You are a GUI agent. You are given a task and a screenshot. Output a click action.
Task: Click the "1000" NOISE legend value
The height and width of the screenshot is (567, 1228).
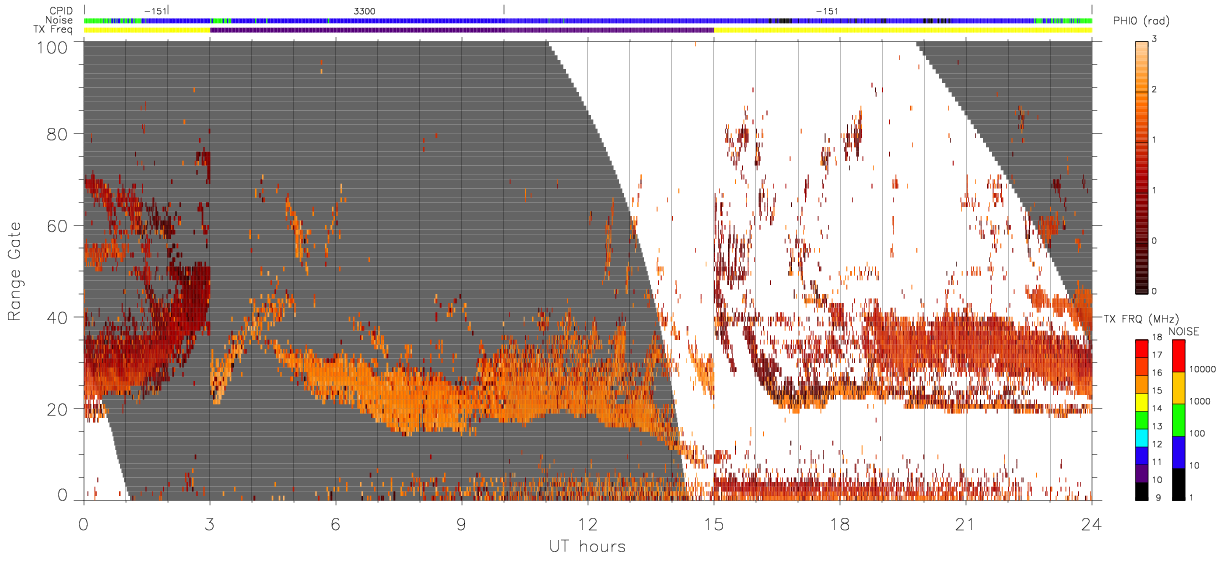coord(1200,401)
